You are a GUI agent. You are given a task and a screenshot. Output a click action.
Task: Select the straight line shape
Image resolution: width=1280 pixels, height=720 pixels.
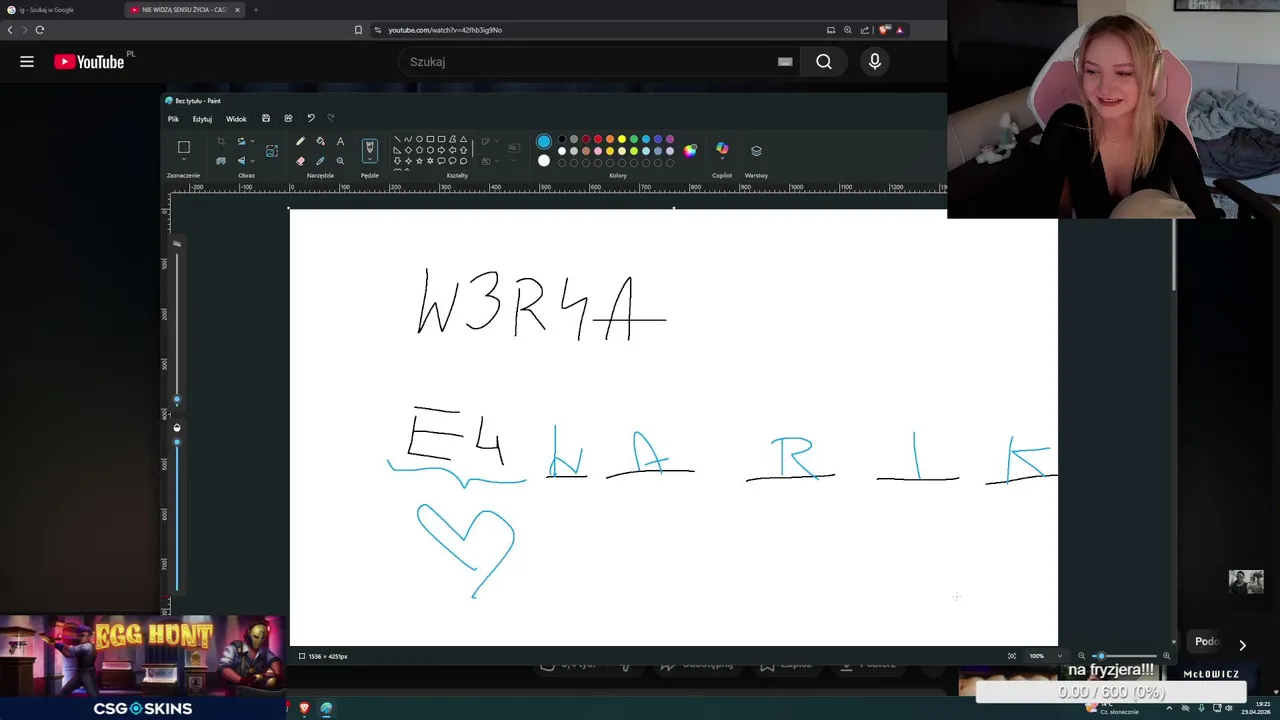click(397, 139)
